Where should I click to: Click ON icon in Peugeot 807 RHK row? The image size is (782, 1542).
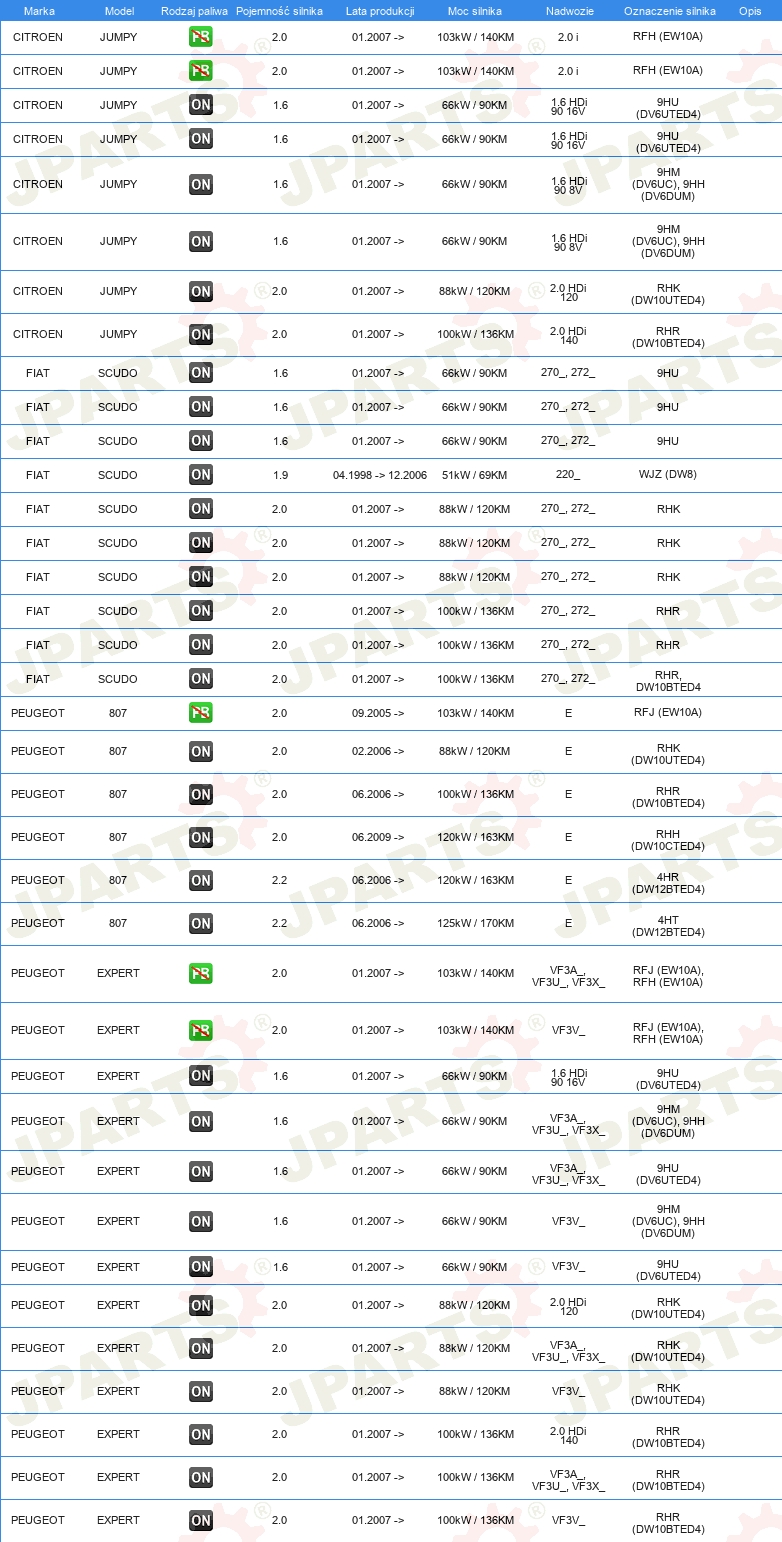click(x=201, y=752)
